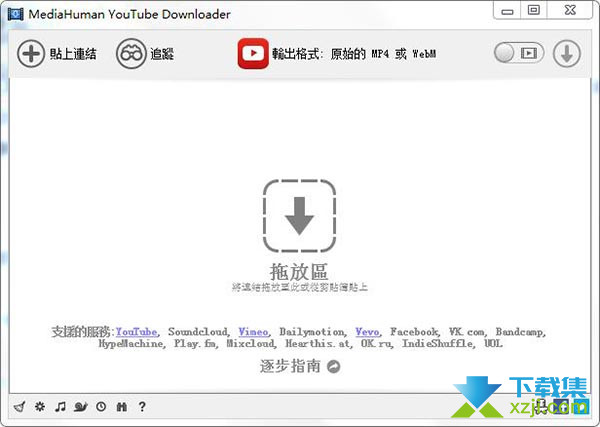The image size is (600, 427).
Task: Click the IndieShuffle service text
Action: tap(437, 344)
